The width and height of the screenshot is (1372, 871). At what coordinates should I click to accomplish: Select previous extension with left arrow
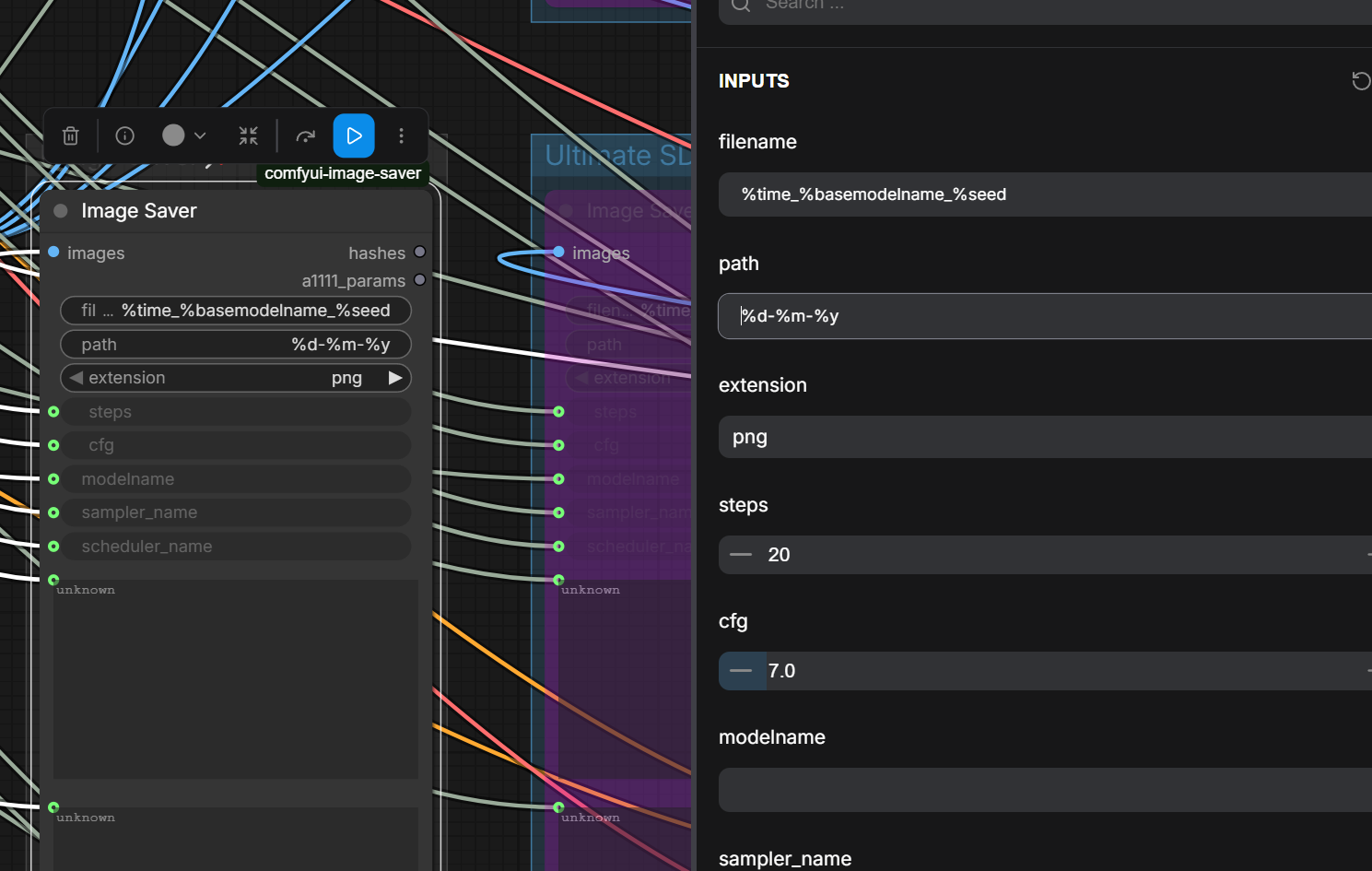pyautogui.click(x=76, y=378)
